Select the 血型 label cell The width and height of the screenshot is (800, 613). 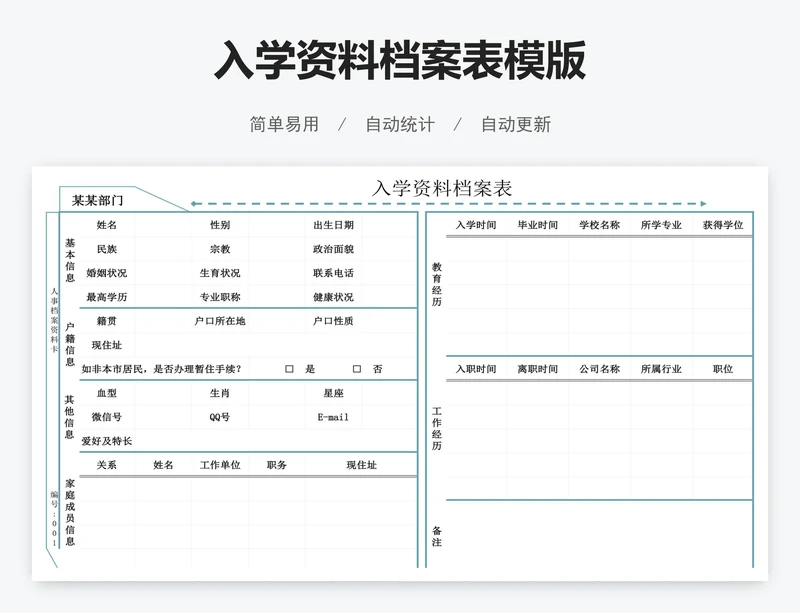pyautogui.click(x=107, y=393)
